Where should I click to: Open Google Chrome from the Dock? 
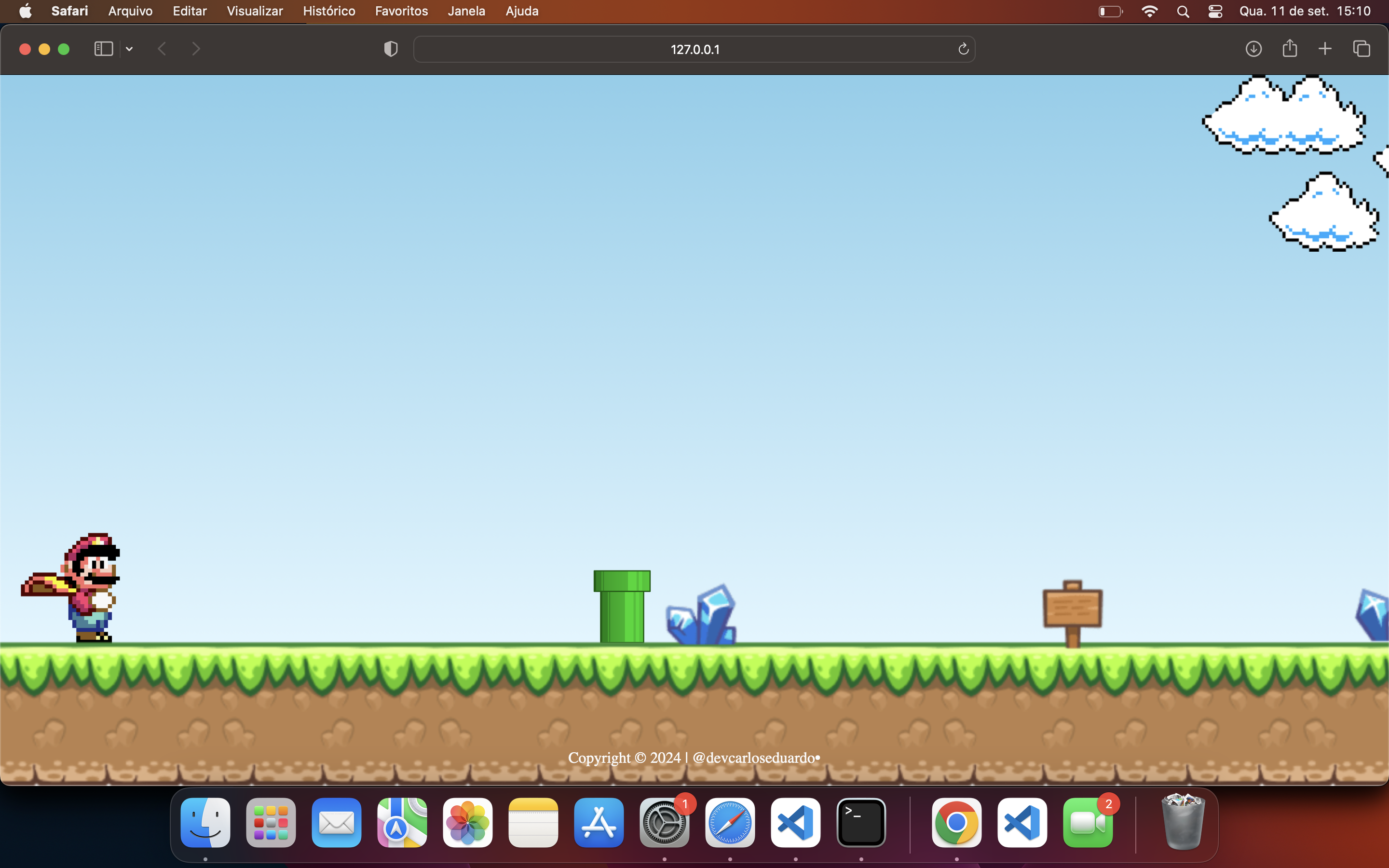957,823
